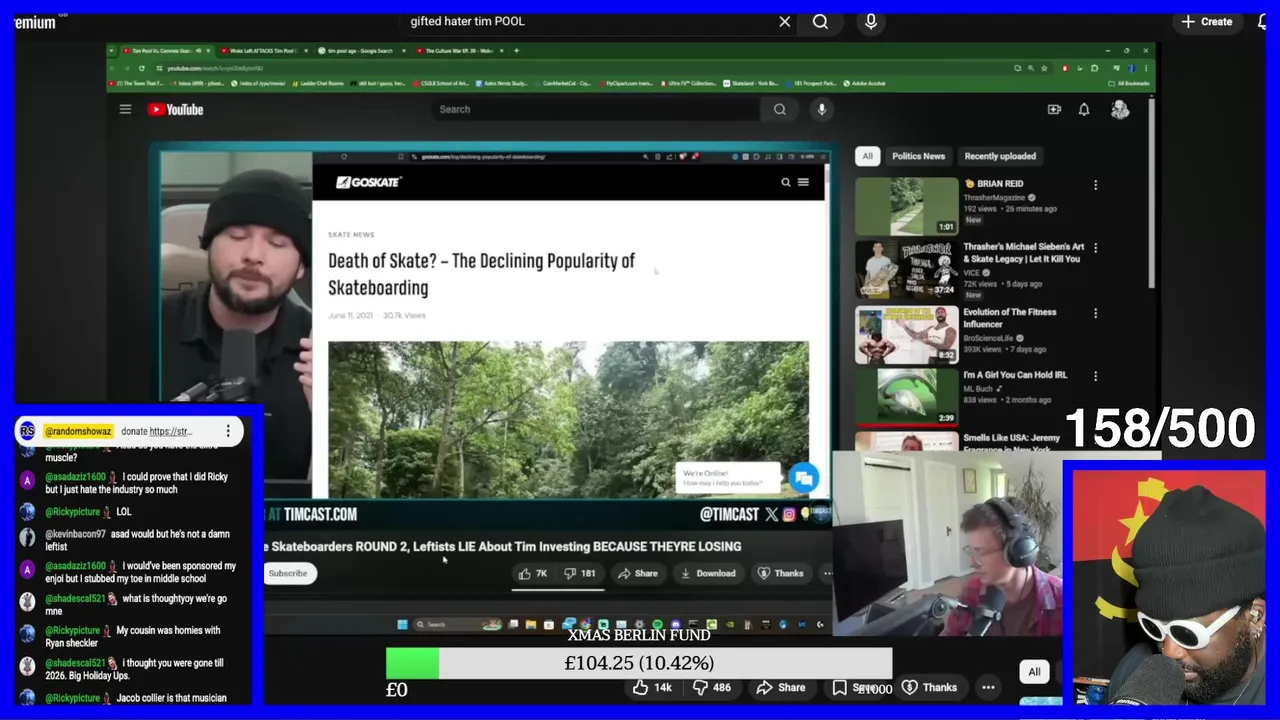
Task: Start voice search with top microphone icon
Action: click(x=871, y=21)
